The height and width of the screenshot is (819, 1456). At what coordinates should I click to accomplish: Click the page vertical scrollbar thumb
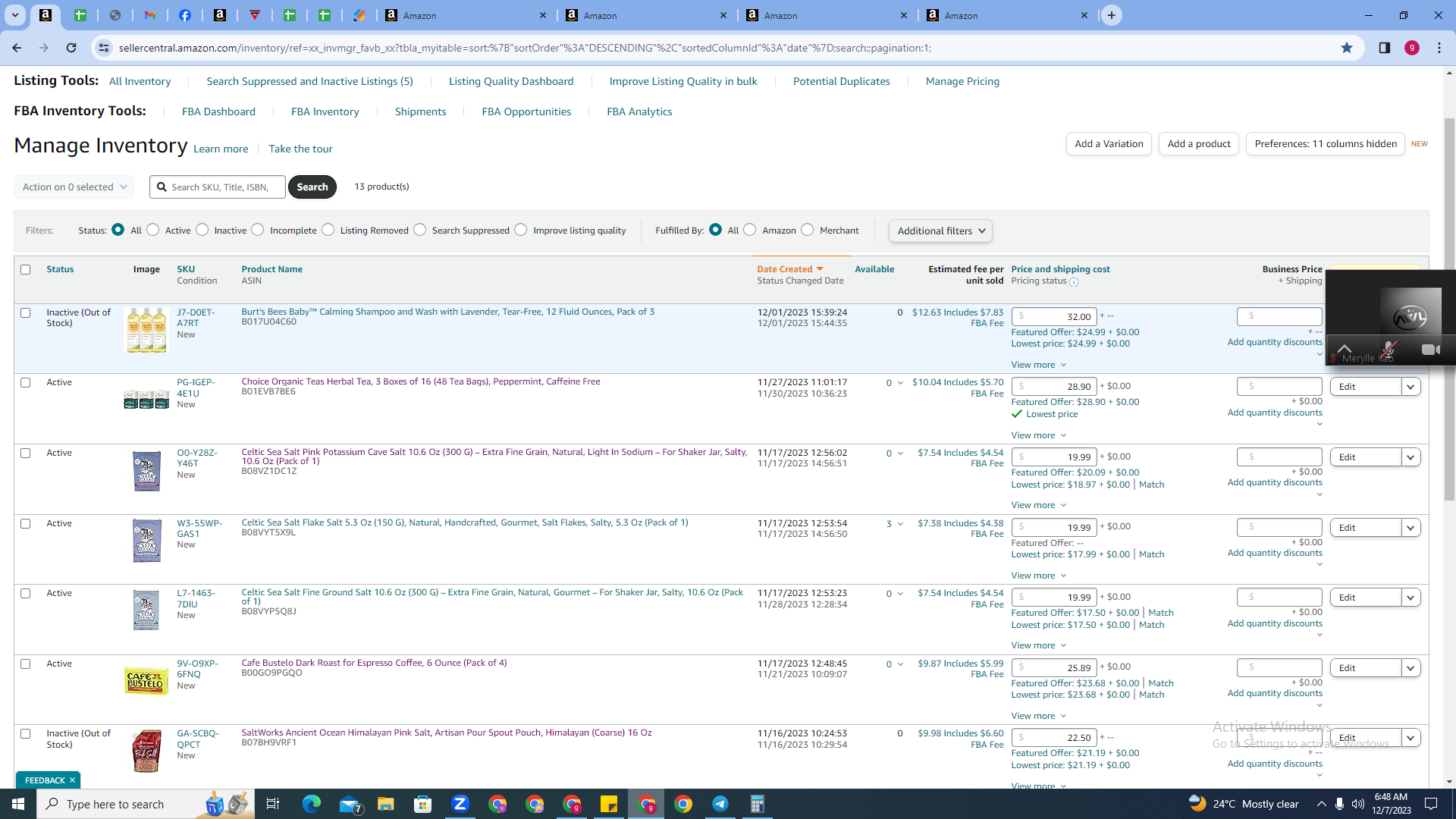(1449, 309)
